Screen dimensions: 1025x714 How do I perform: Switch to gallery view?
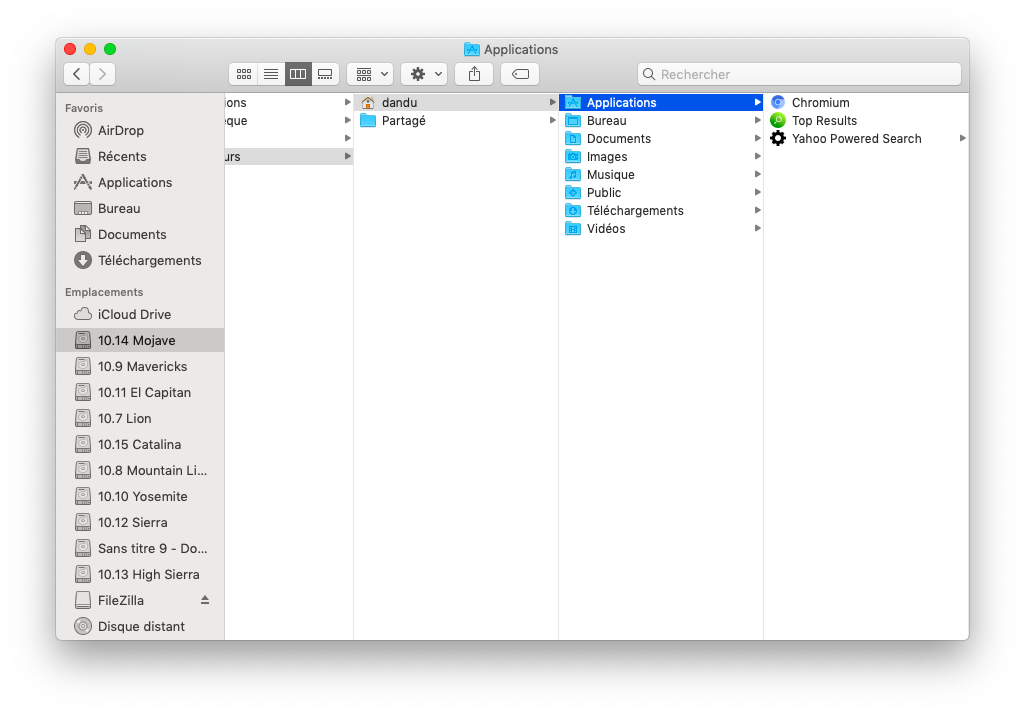tap(325, 74)
